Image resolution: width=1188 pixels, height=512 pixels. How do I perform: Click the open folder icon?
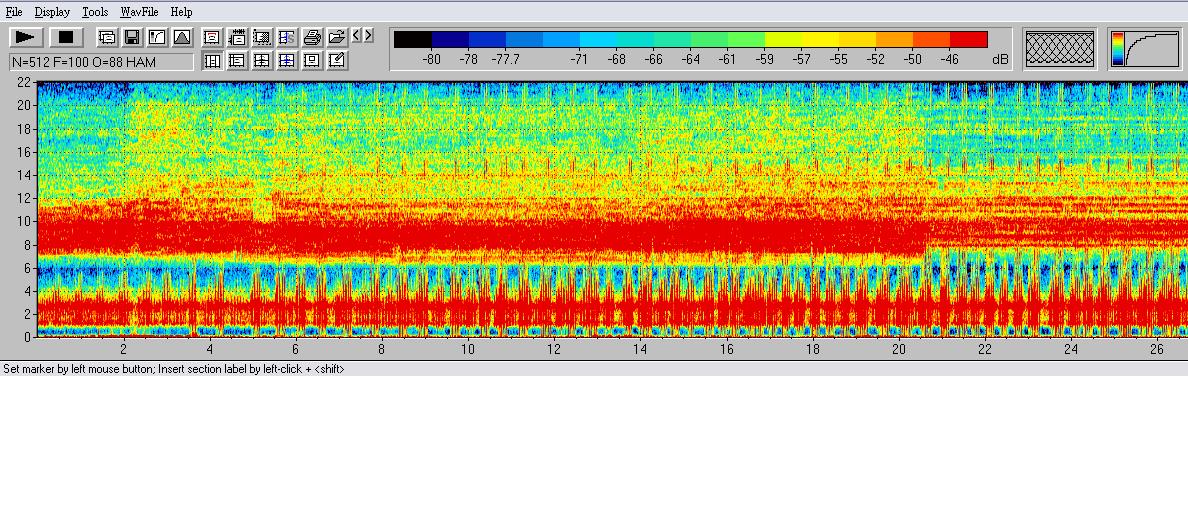tap(337, 38)
